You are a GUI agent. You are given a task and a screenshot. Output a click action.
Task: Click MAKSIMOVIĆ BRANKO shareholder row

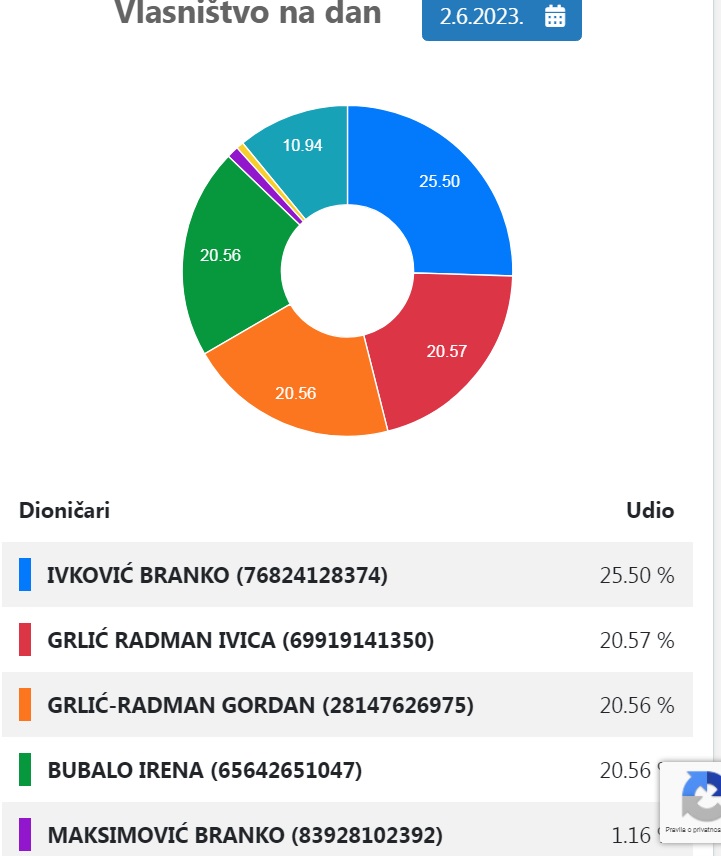244,834
